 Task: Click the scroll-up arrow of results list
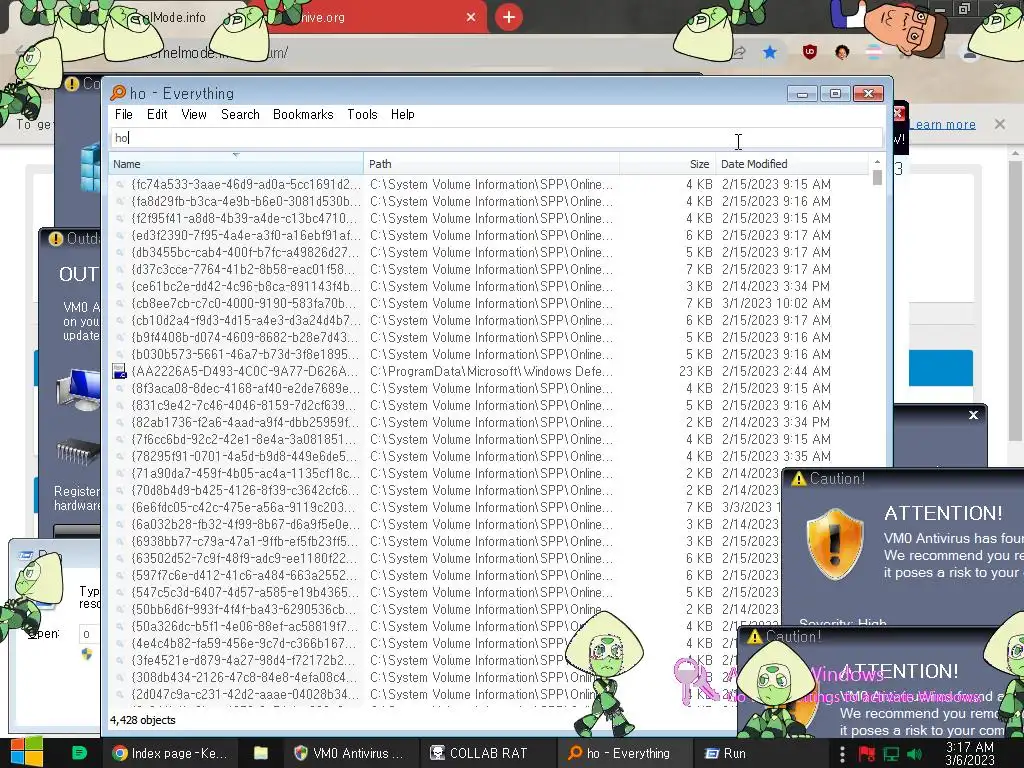(x=877, y=161)
